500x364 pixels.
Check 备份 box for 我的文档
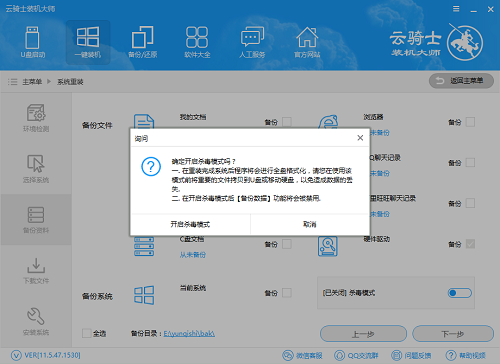pos(287,122)
